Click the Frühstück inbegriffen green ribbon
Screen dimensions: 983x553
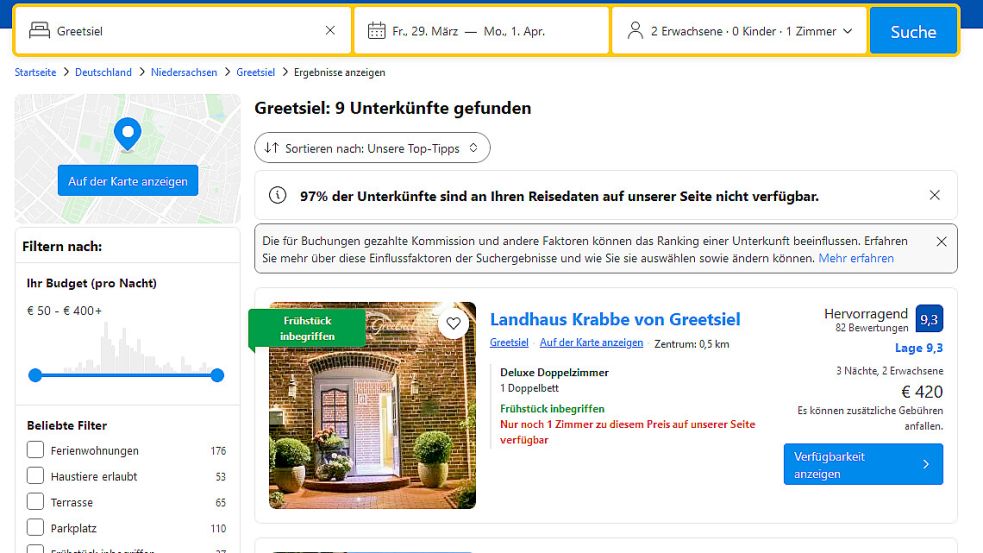(x=307, y=328)
